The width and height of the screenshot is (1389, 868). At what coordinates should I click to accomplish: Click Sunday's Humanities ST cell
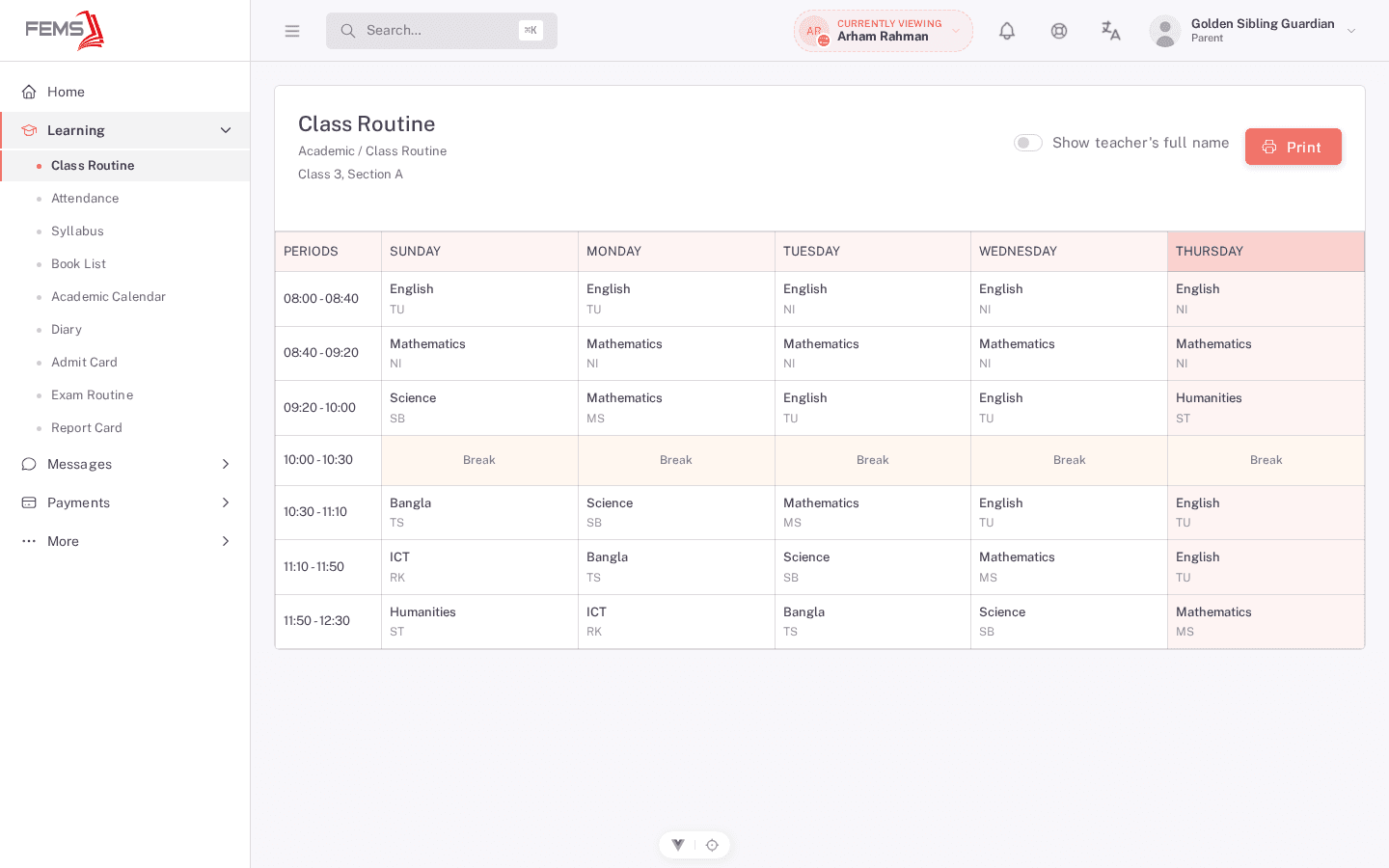pos(479,622)
